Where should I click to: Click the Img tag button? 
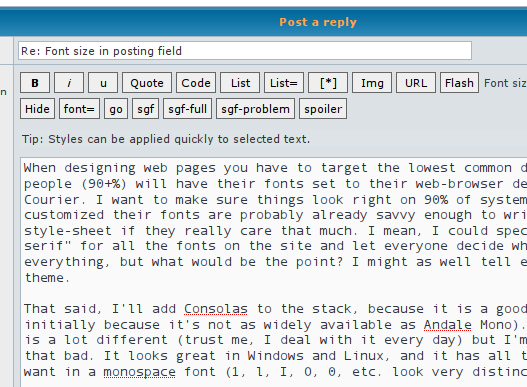point(372,83)
